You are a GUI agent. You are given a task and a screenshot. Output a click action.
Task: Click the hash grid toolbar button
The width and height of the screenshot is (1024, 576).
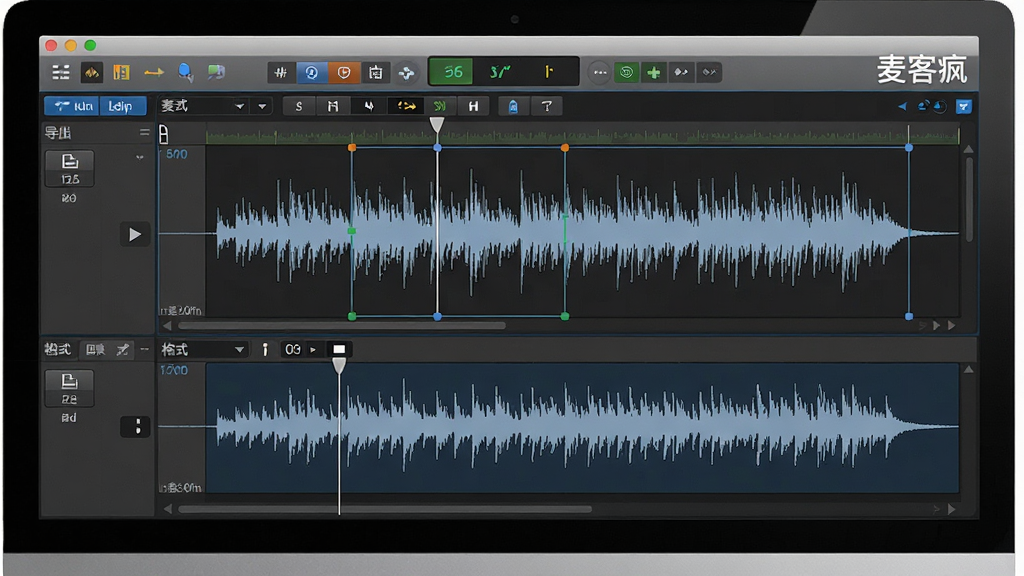coord(281,72)
